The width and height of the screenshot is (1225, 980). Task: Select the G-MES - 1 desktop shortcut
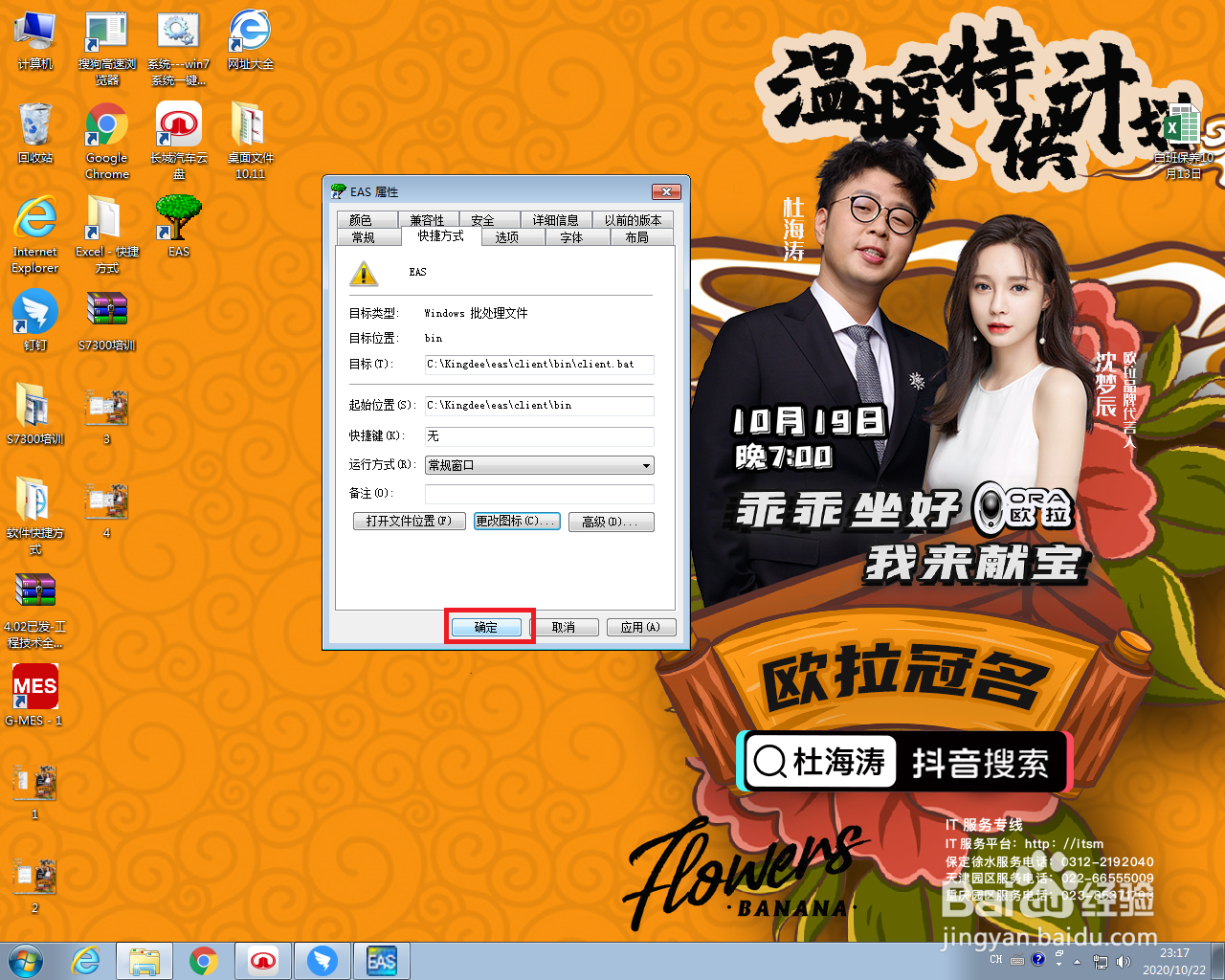tap(35, 696)
